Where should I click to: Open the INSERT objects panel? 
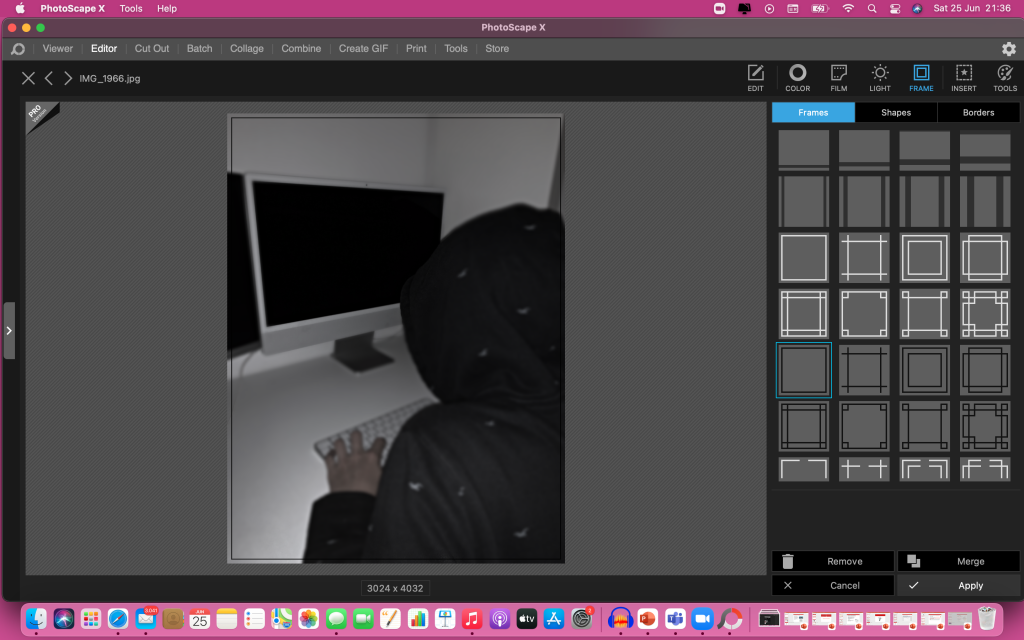tap(963, 78)
